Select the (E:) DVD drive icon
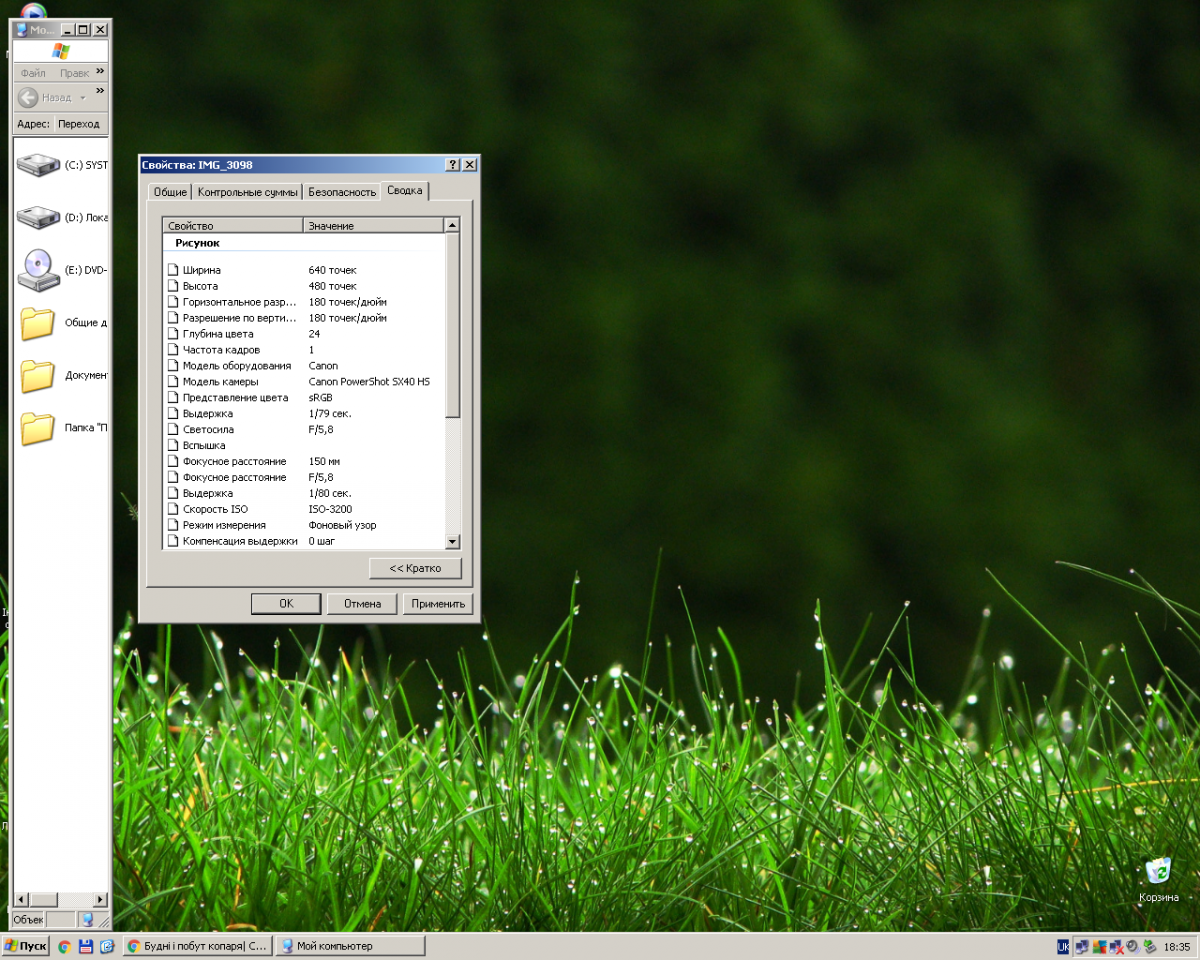Screen dimensions: 1200x960 (38, 269)
